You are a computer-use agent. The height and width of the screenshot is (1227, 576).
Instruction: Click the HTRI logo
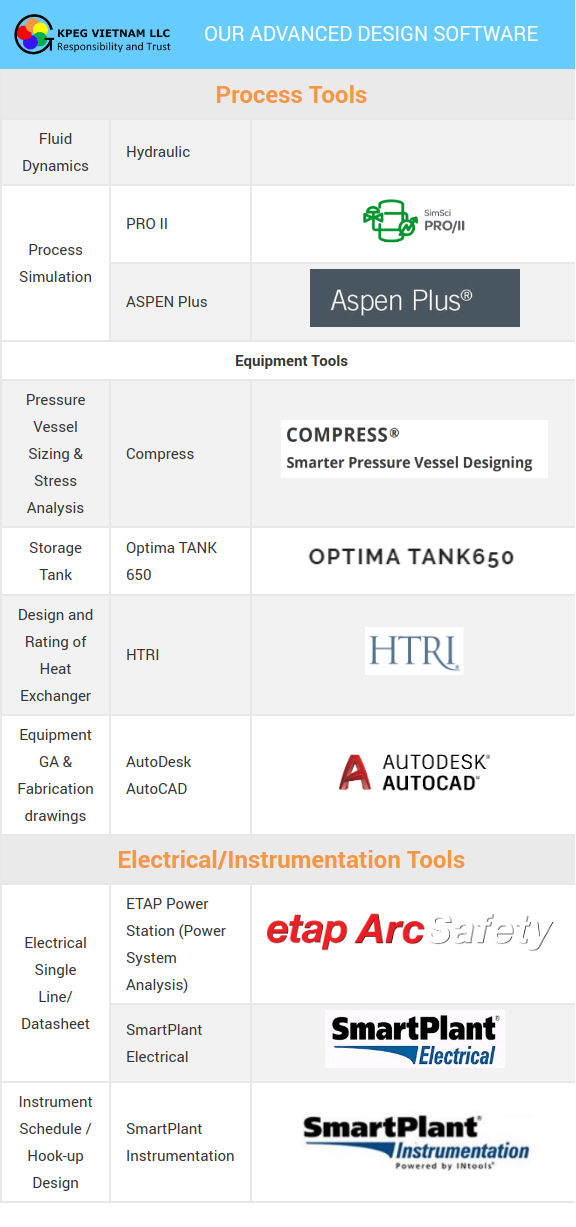tap(414, 651)
